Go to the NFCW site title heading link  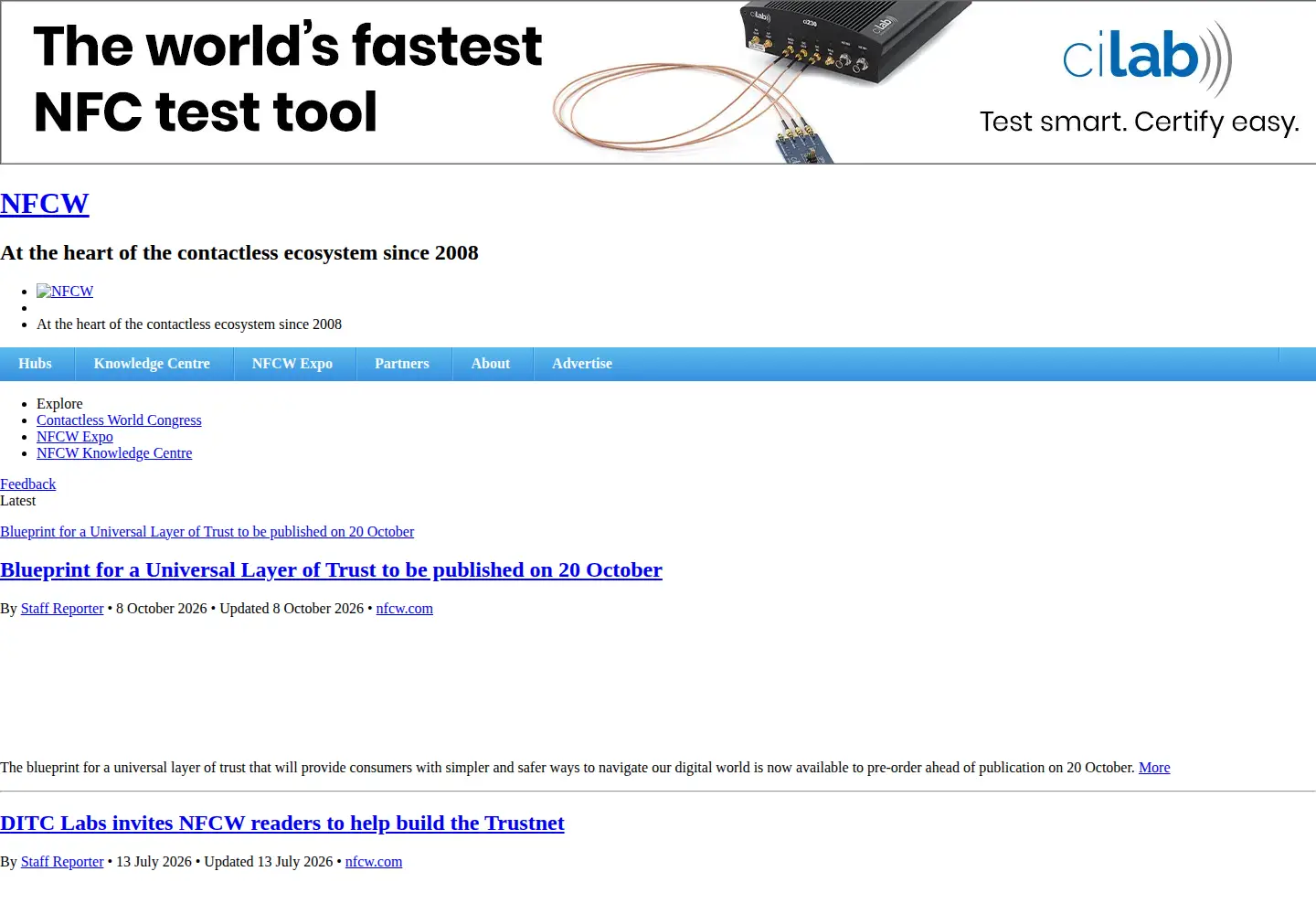pyautogui.click(x=45, y=203)
